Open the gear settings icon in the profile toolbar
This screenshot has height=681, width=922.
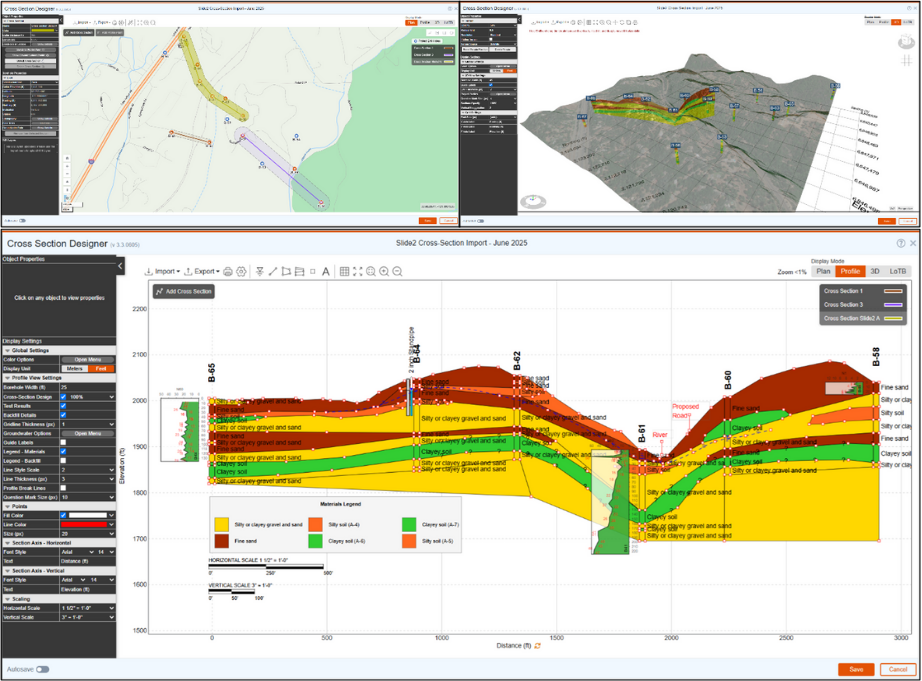pos(241,272)
